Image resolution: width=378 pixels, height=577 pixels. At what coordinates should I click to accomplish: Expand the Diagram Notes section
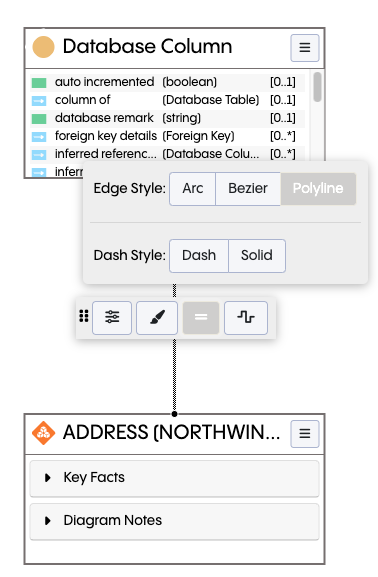[174, 521]
